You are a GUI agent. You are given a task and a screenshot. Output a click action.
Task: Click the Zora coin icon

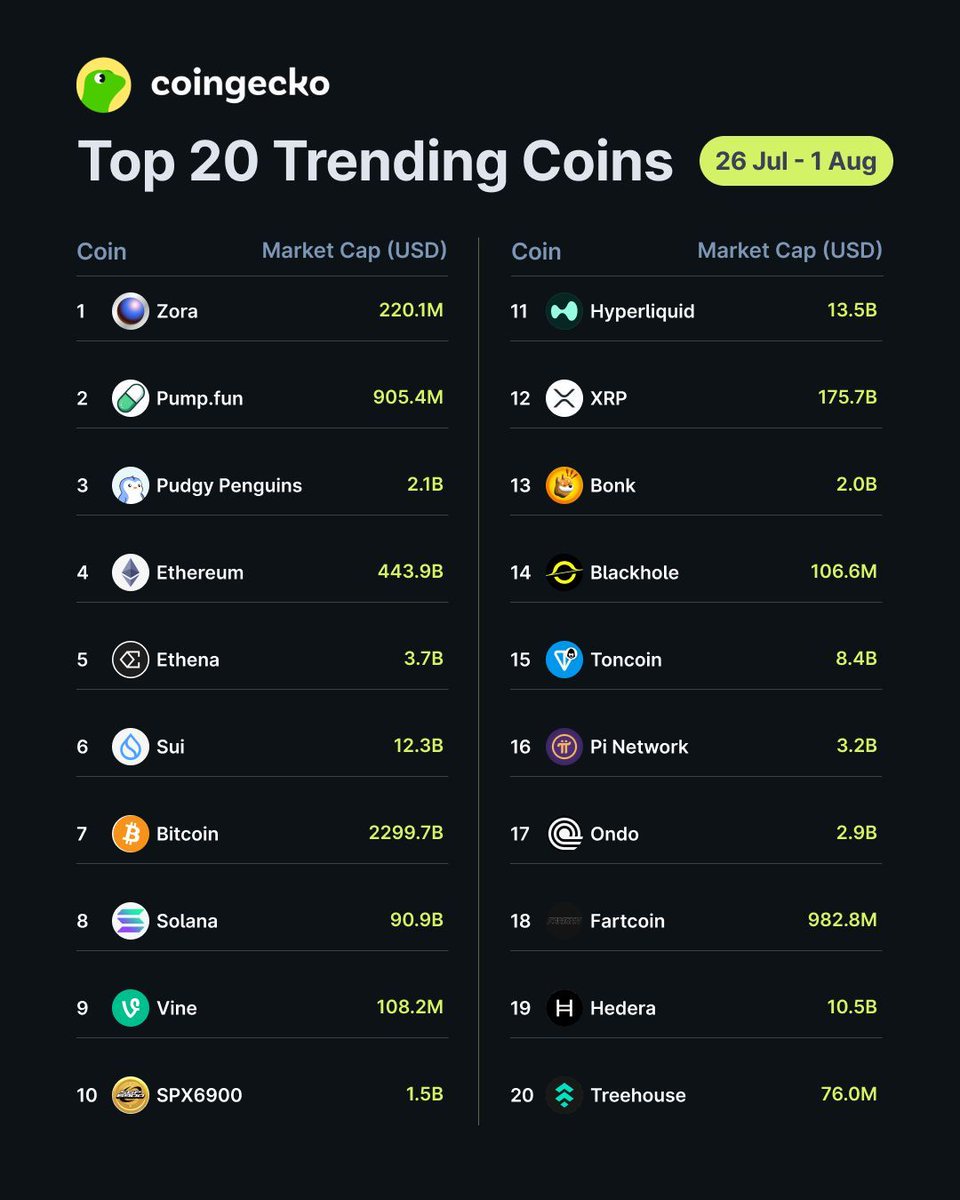(130, 311)
